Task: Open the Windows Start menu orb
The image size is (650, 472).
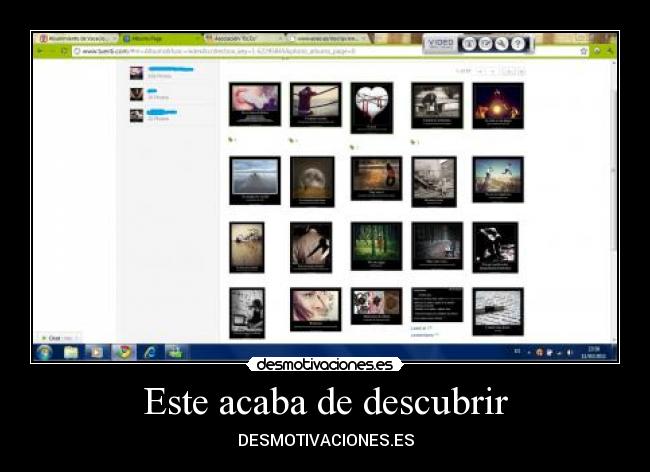Action: 44,352
